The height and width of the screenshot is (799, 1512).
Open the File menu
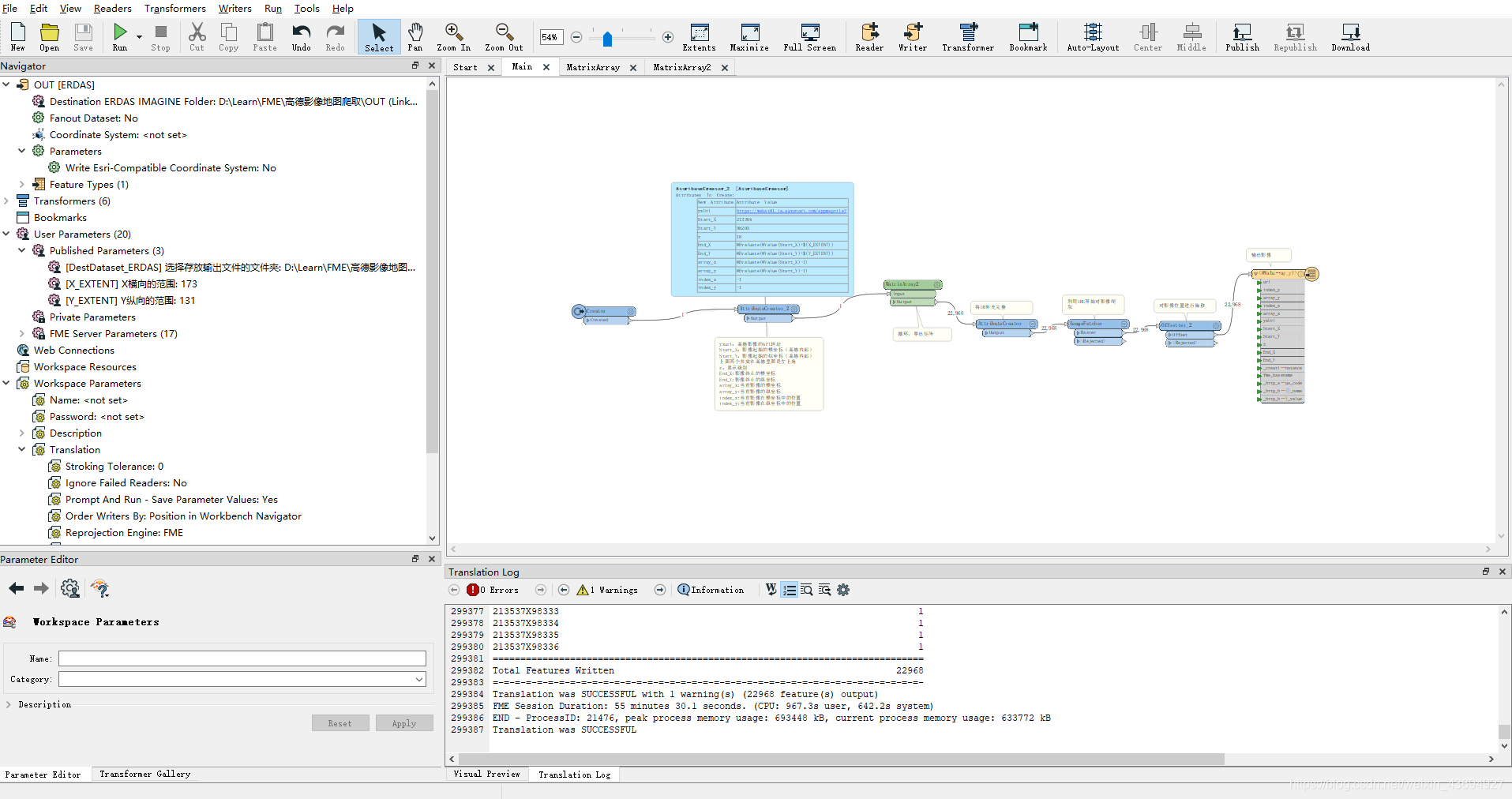[9, 8]
